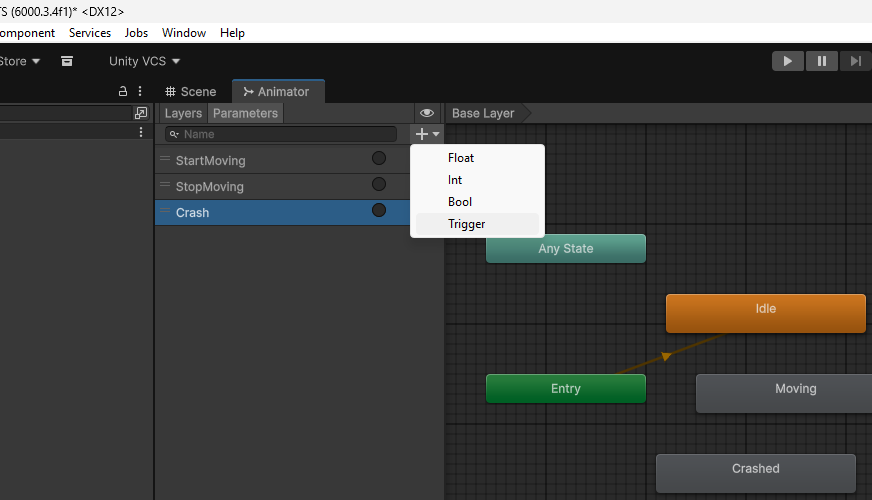This screenshot has height=500, width=872.
Task: Choose Int from the parameter type menu
Action: click(477, 180)
